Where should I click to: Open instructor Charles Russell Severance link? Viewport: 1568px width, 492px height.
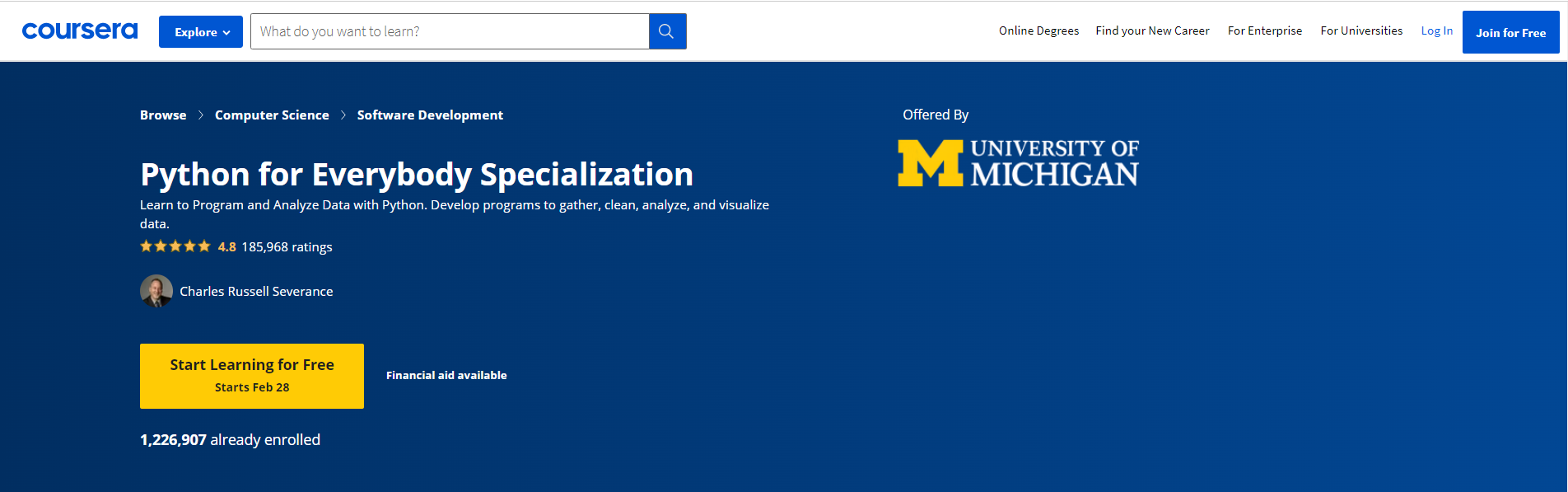pos(256,292)
